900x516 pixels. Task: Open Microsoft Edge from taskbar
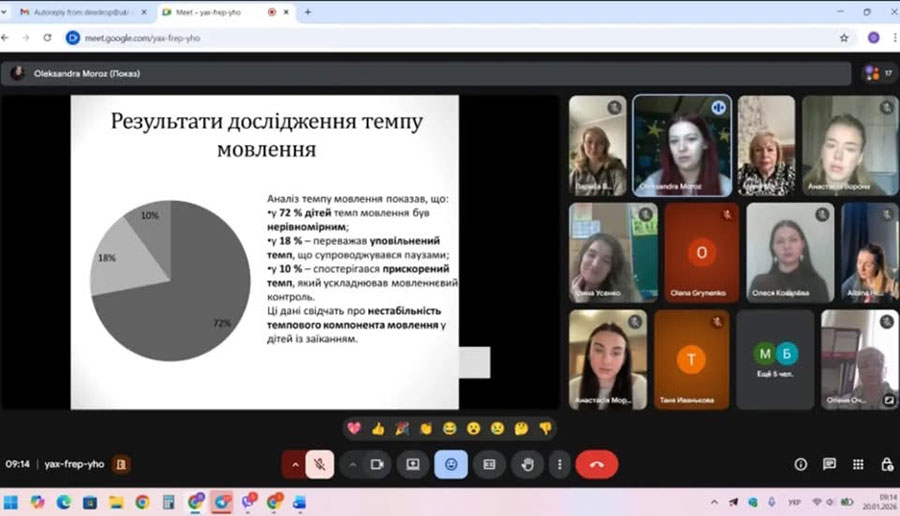[63, 503]
